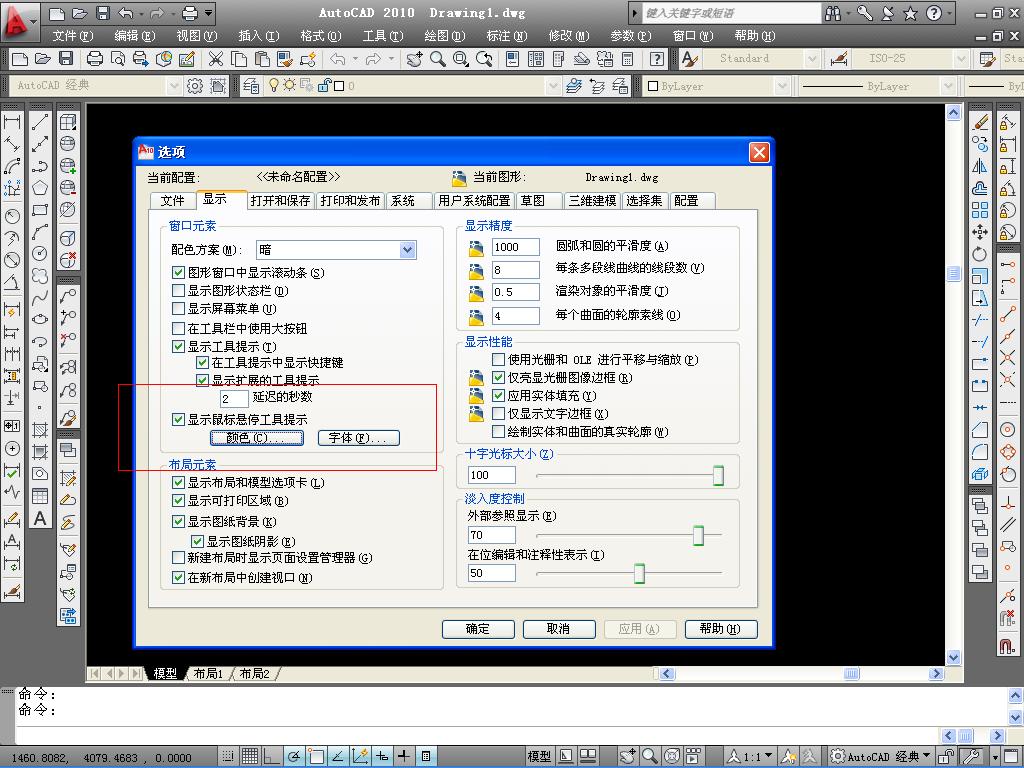Select the Table draw tool
Screen dimensions: 1024x768
coord(40,496)
